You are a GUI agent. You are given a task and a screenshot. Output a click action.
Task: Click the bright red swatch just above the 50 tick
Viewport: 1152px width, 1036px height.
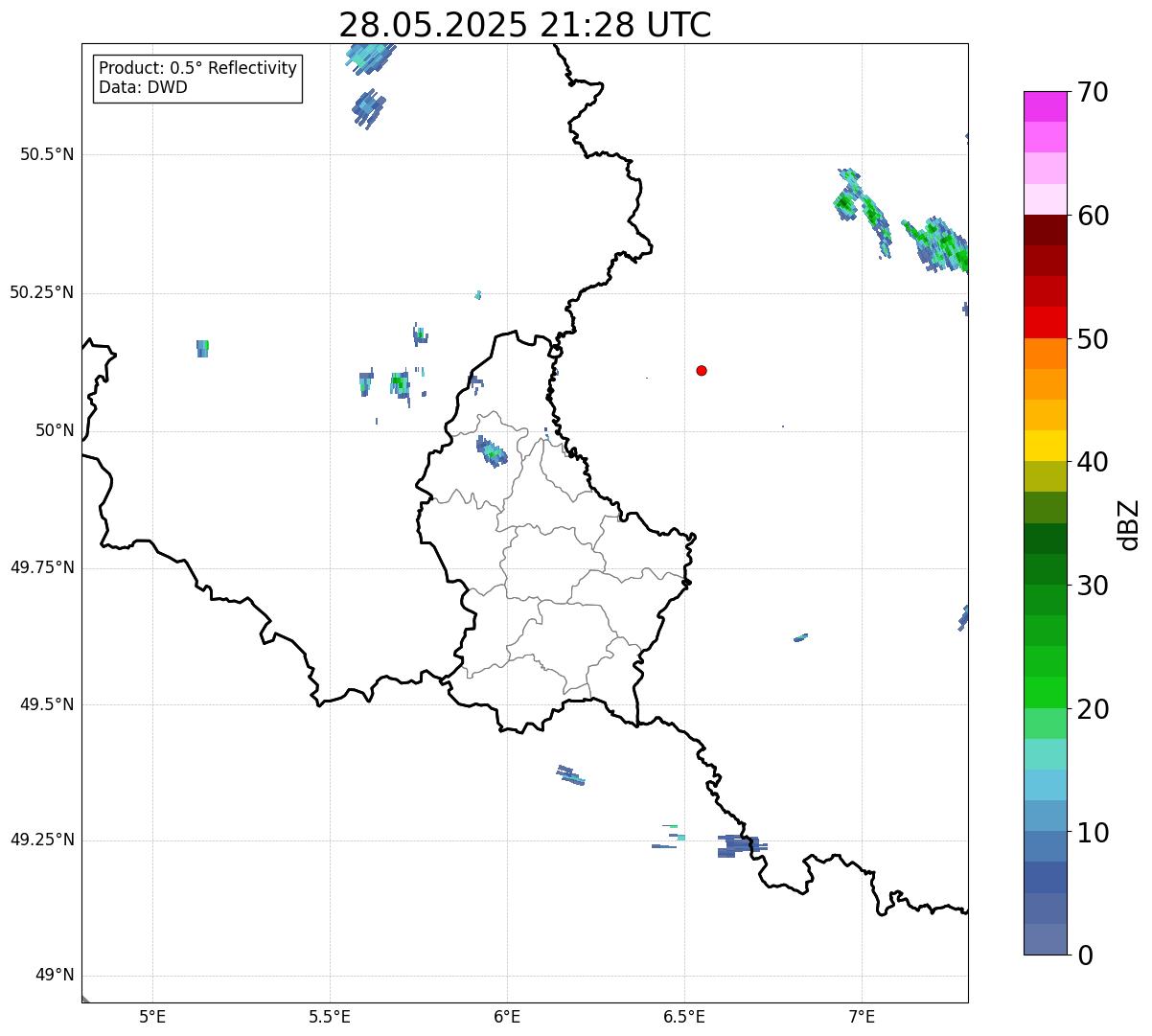point(1046,322)
